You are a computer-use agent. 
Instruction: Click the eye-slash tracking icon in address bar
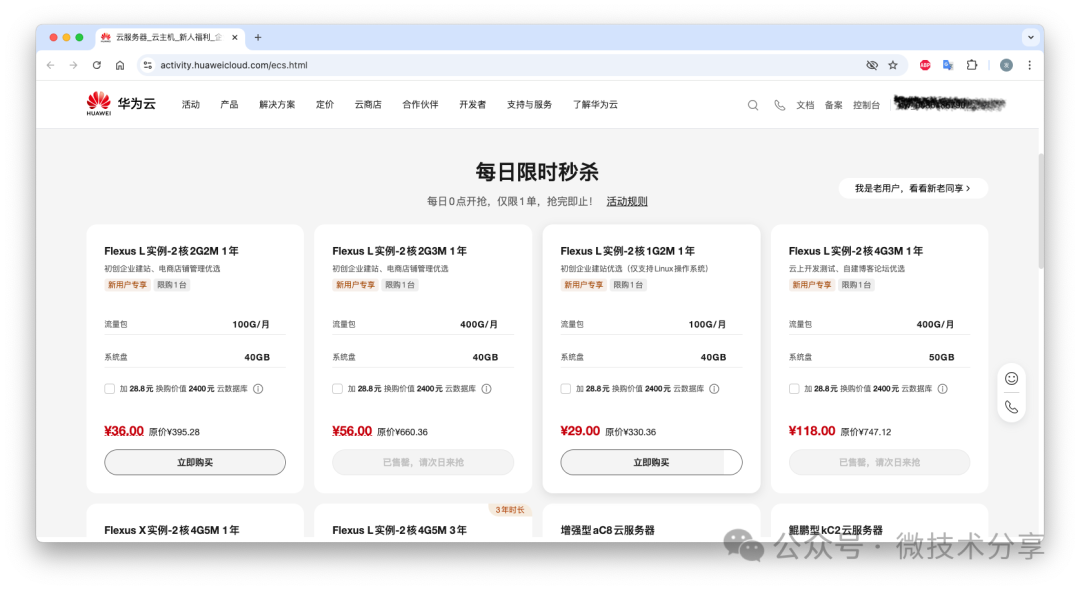coord(872,65)
